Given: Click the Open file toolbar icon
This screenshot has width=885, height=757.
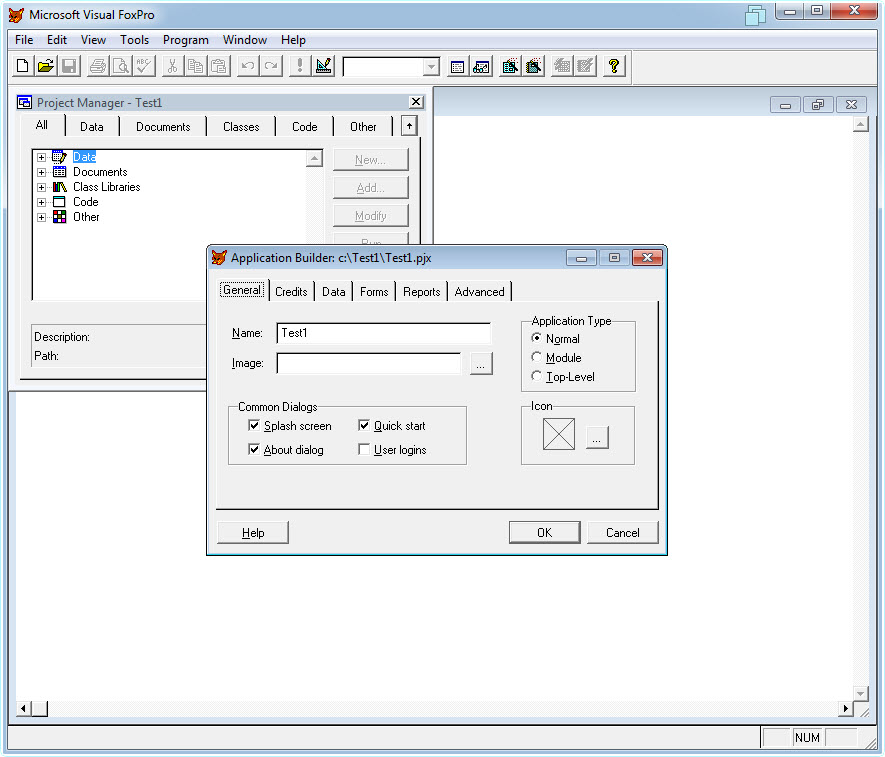Looking at the screenshot, I should [x=46, y=66].
